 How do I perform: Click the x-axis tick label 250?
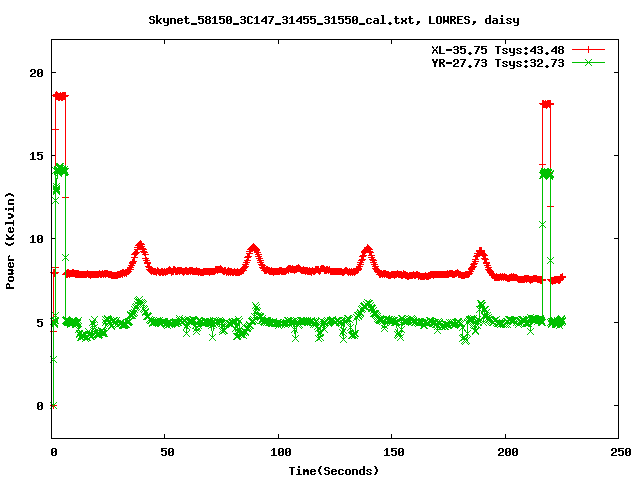pos(620,452)
